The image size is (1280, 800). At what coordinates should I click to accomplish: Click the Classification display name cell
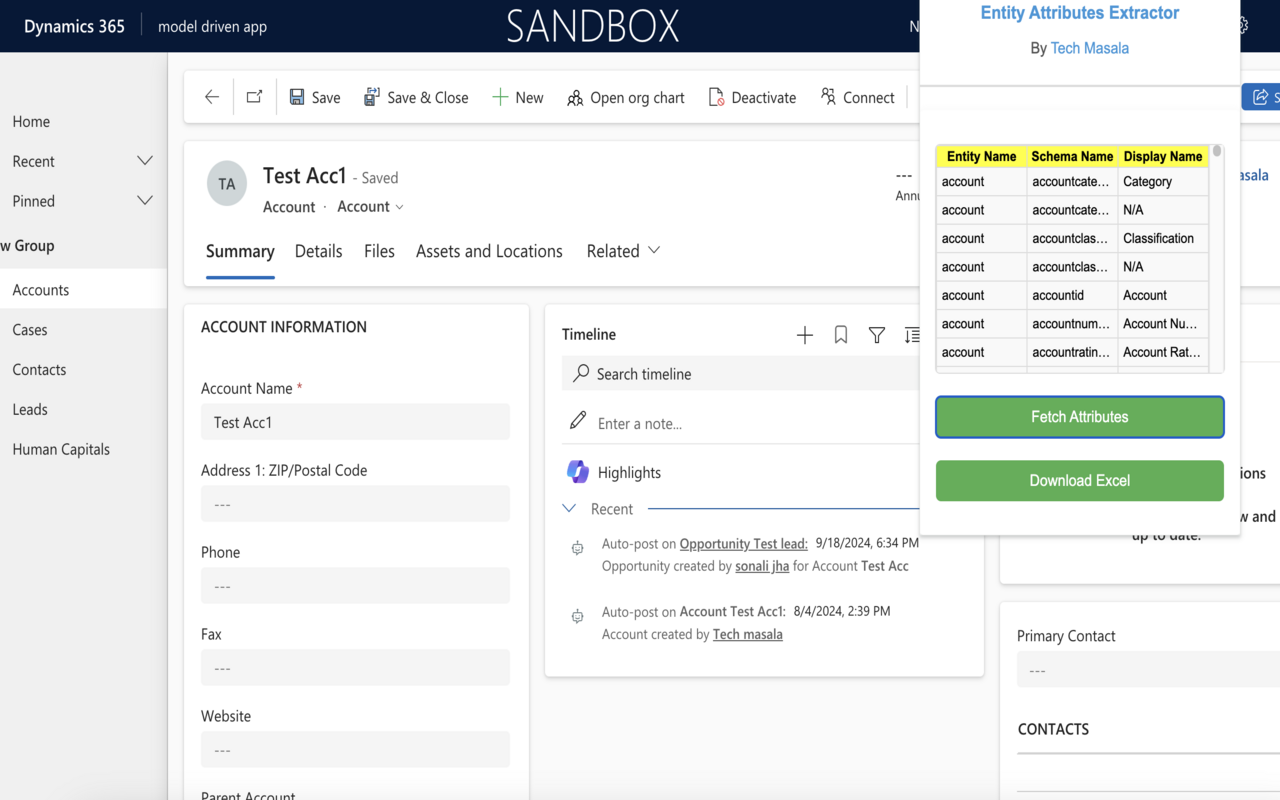(1163, 238)
